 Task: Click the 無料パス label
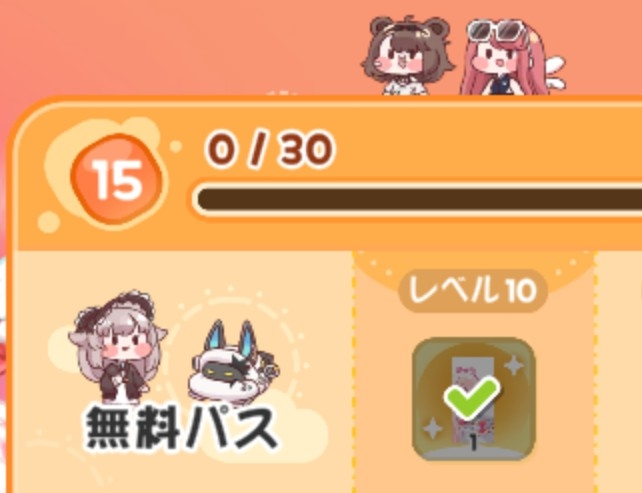pos(181,429)
